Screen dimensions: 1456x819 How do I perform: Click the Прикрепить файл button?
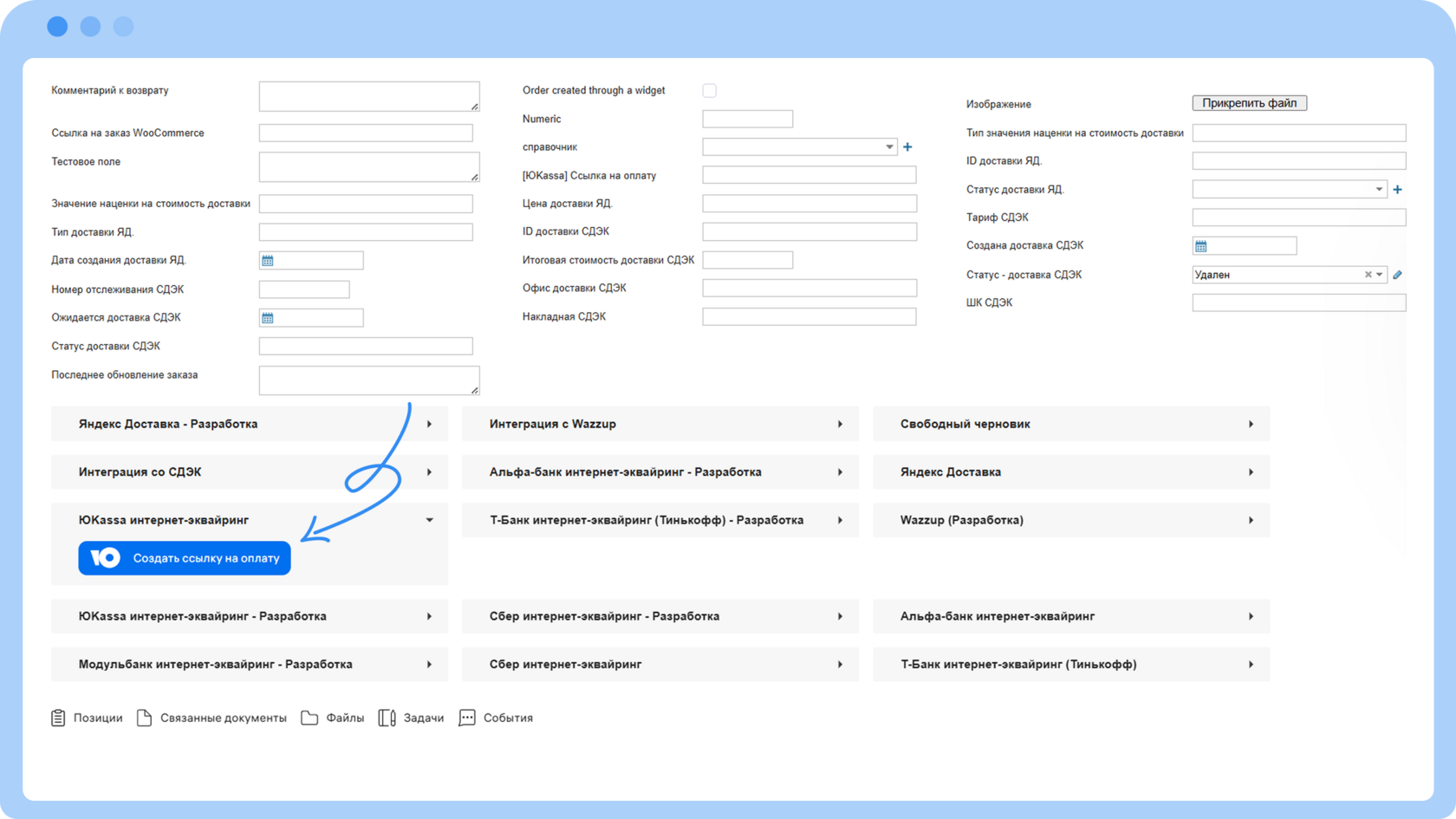pyautogui.click(x=1249, y=103)
